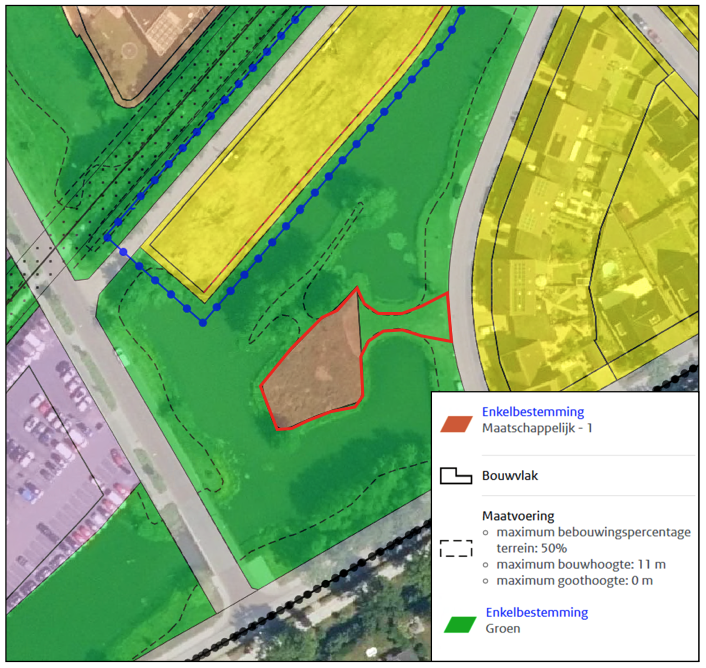Click the 'Maatschappelijk - 1' legend text
706x668 pixels.
pyautogui.click(x=537, y=428)
